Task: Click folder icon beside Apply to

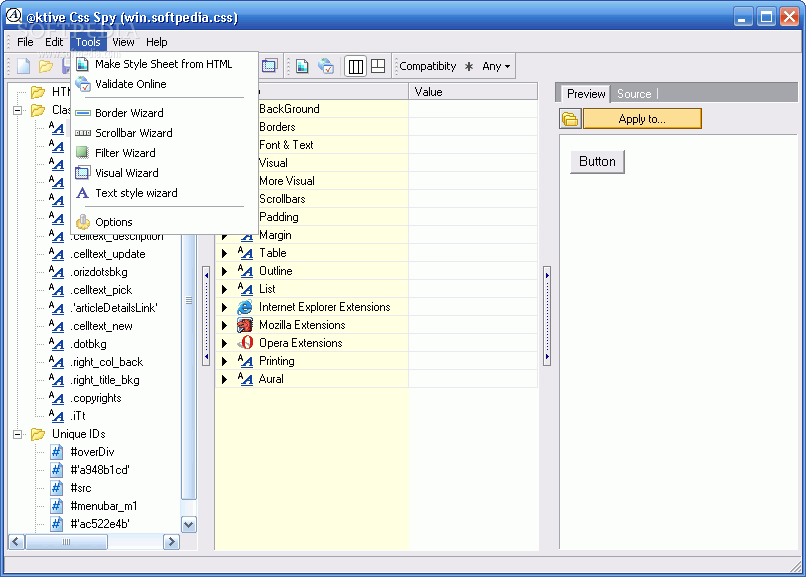Action: point(570,119)
